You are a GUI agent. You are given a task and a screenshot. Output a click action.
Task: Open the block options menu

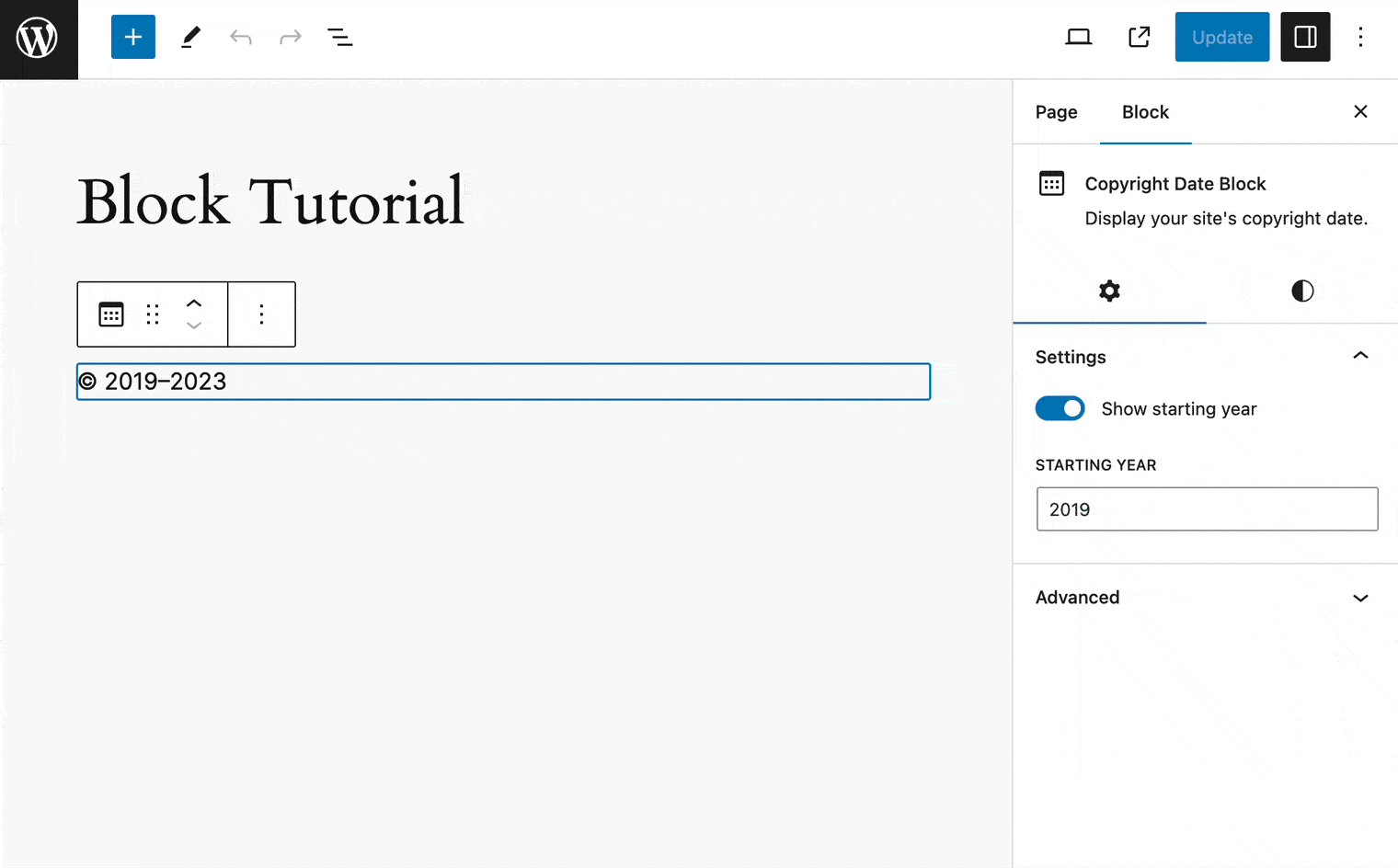coord(261,314)
